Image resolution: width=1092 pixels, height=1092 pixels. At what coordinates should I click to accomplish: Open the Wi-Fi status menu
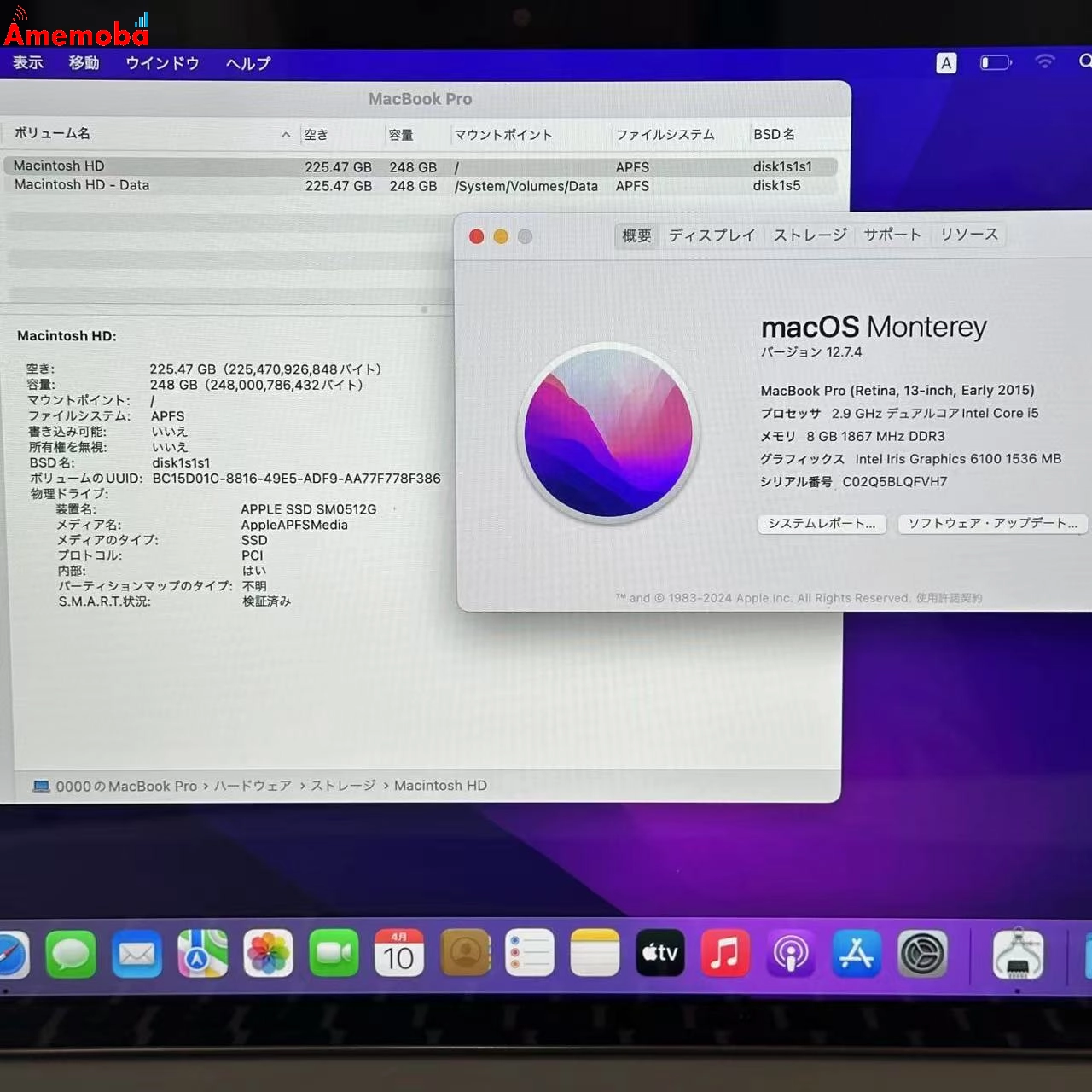(1044, 61)
